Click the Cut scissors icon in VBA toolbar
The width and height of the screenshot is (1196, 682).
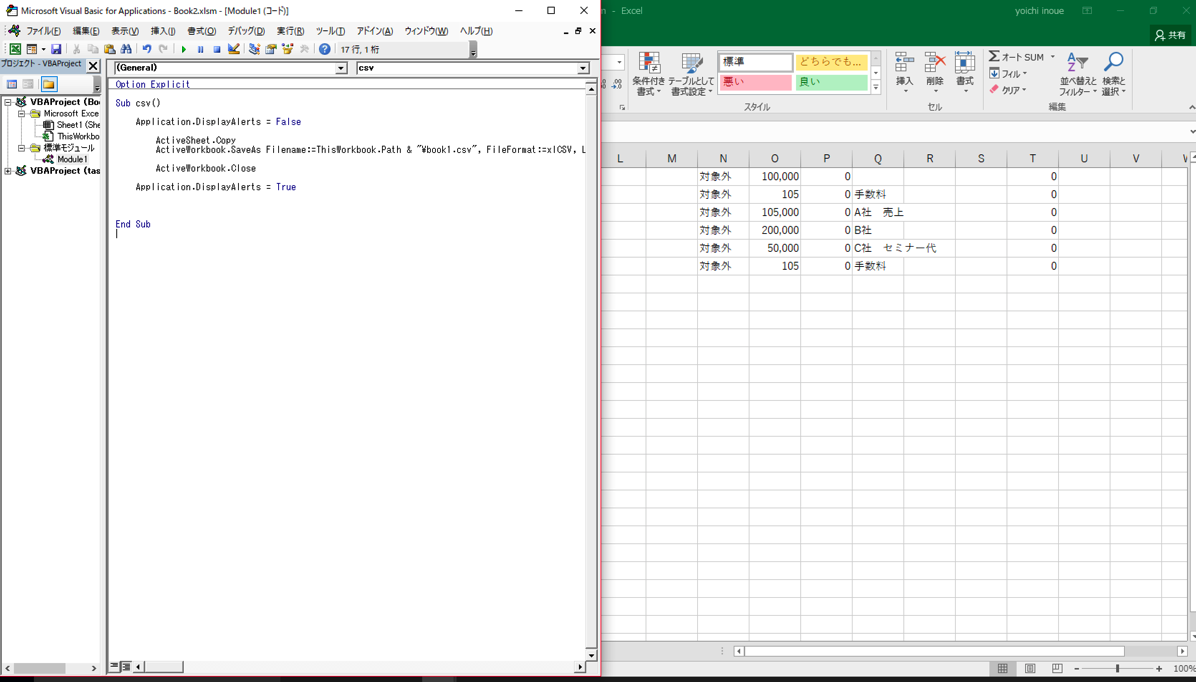tap(77, 49)
